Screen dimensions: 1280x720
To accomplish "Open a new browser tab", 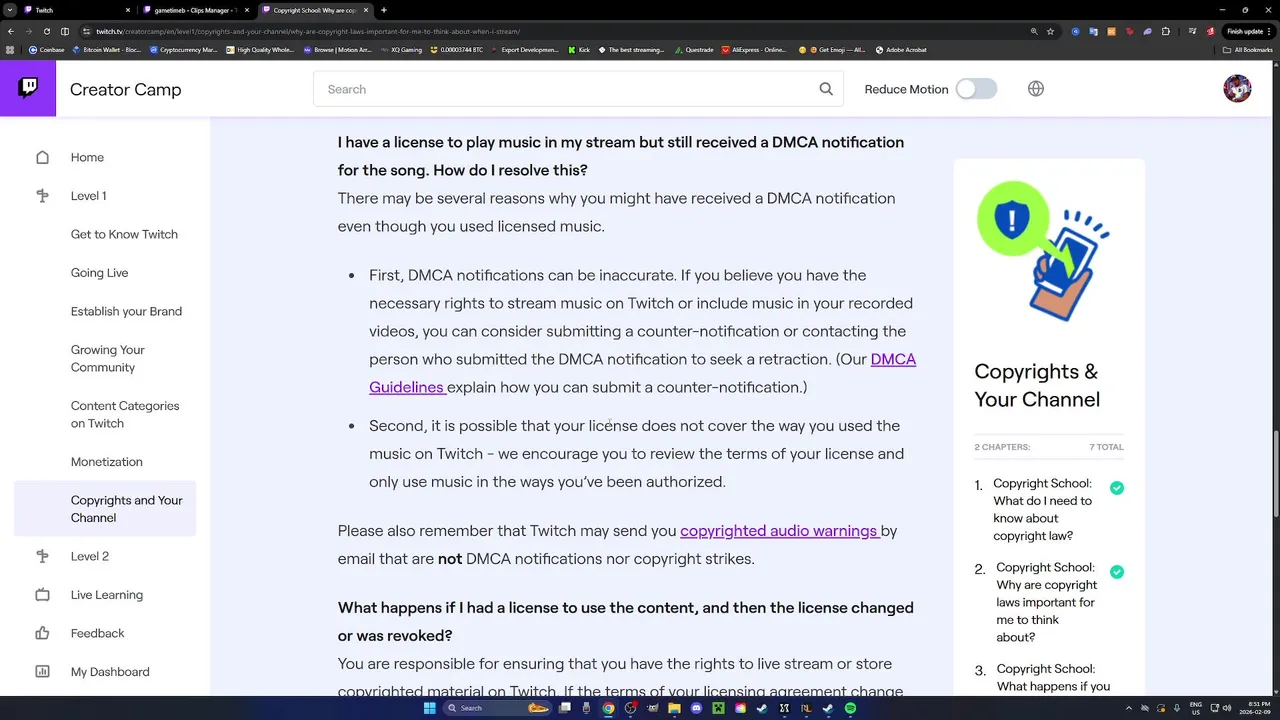I will [x=384, y=10].
